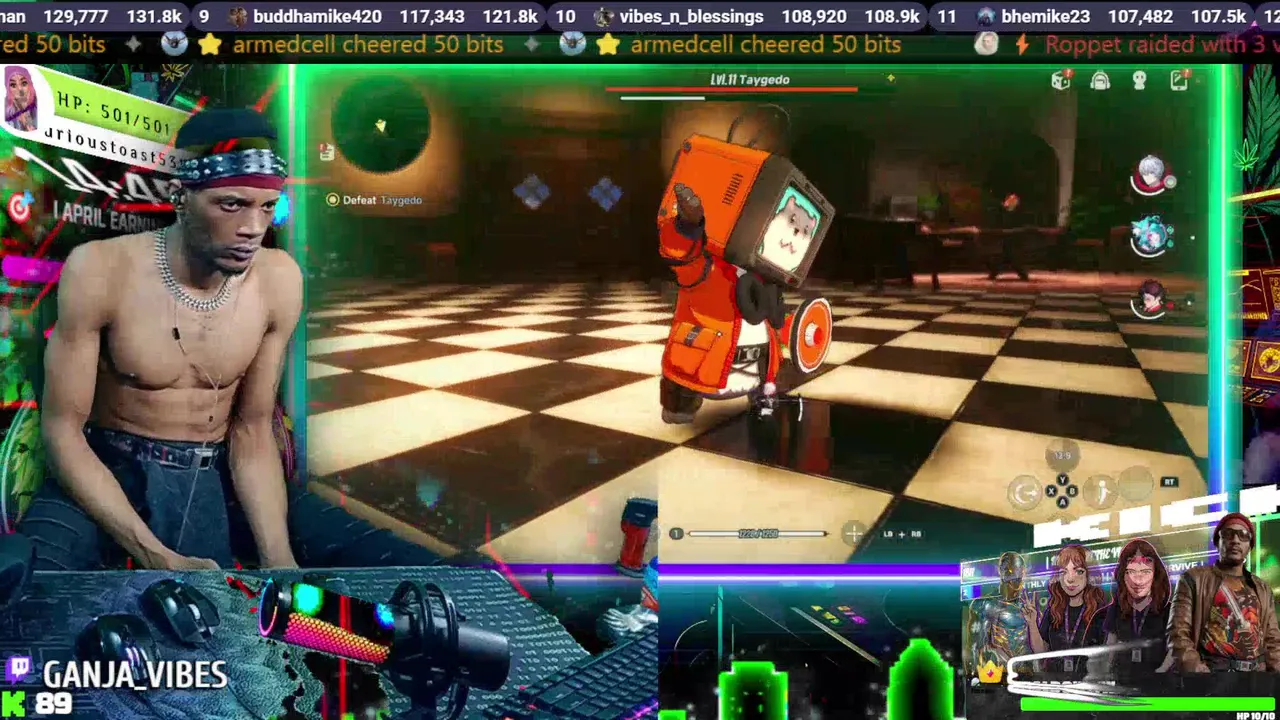The width and height of the screenshot is (1280, 720).
Task: Click the 'LVL11 Taygedo' enemy name
Action: point(750,79)
